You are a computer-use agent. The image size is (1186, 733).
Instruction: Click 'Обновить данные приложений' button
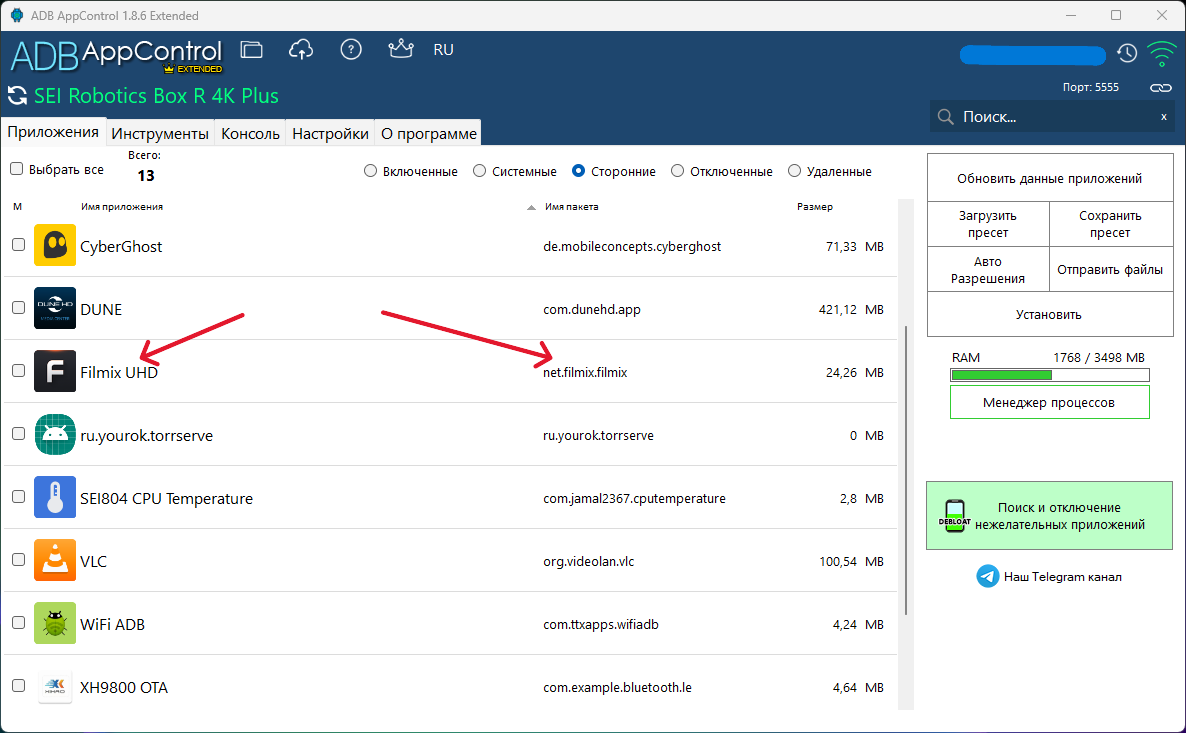click(1050, 179)
